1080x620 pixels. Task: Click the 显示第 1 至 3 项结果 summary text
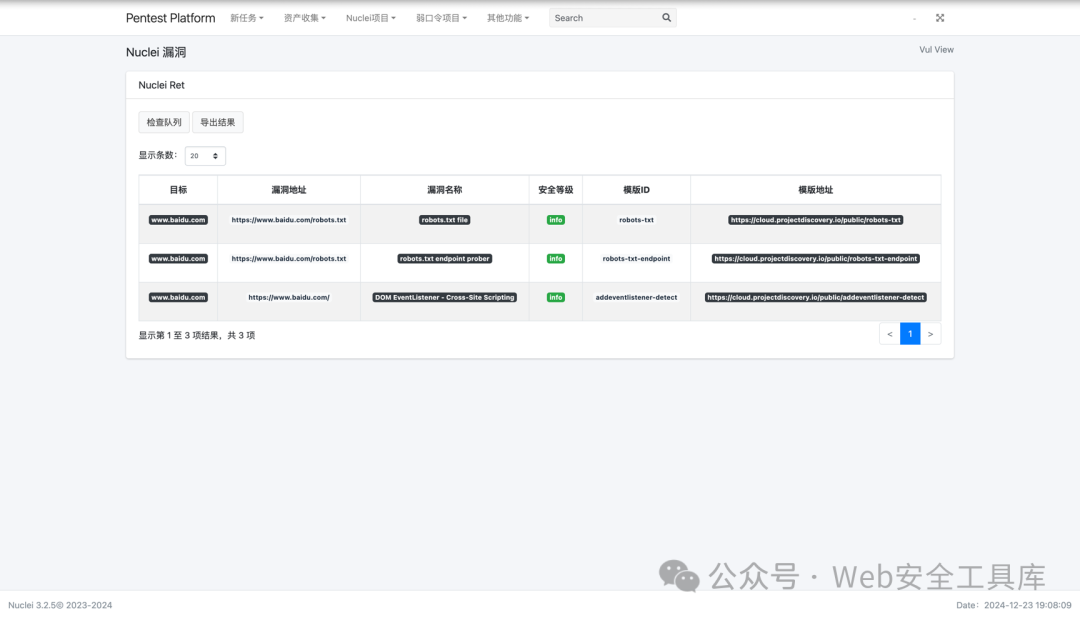tap(196, 335)
